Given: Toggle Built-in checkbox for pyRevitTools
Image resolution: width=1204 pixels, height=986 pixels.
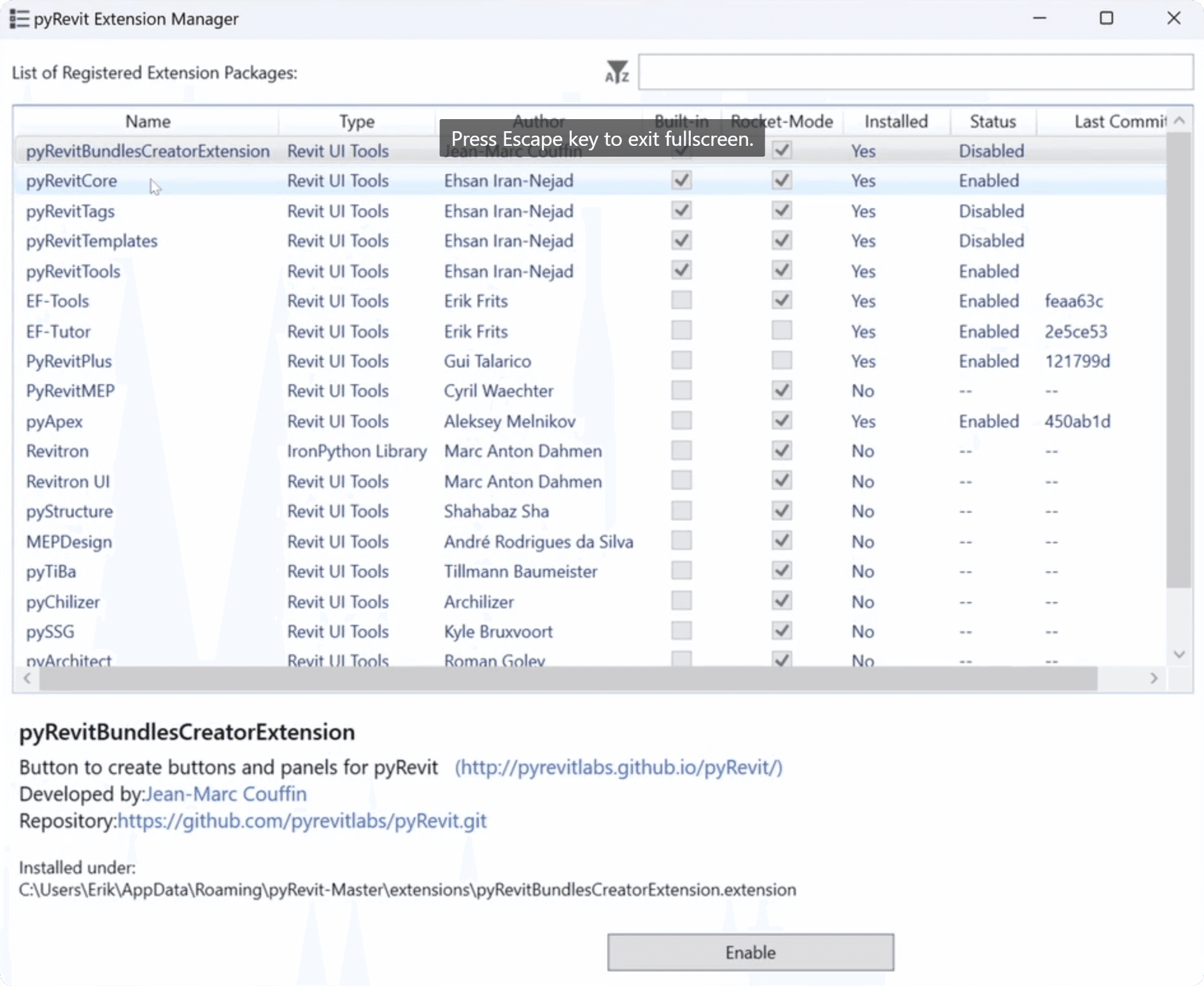Looking at the screenshot, I should tap(681, 271).
